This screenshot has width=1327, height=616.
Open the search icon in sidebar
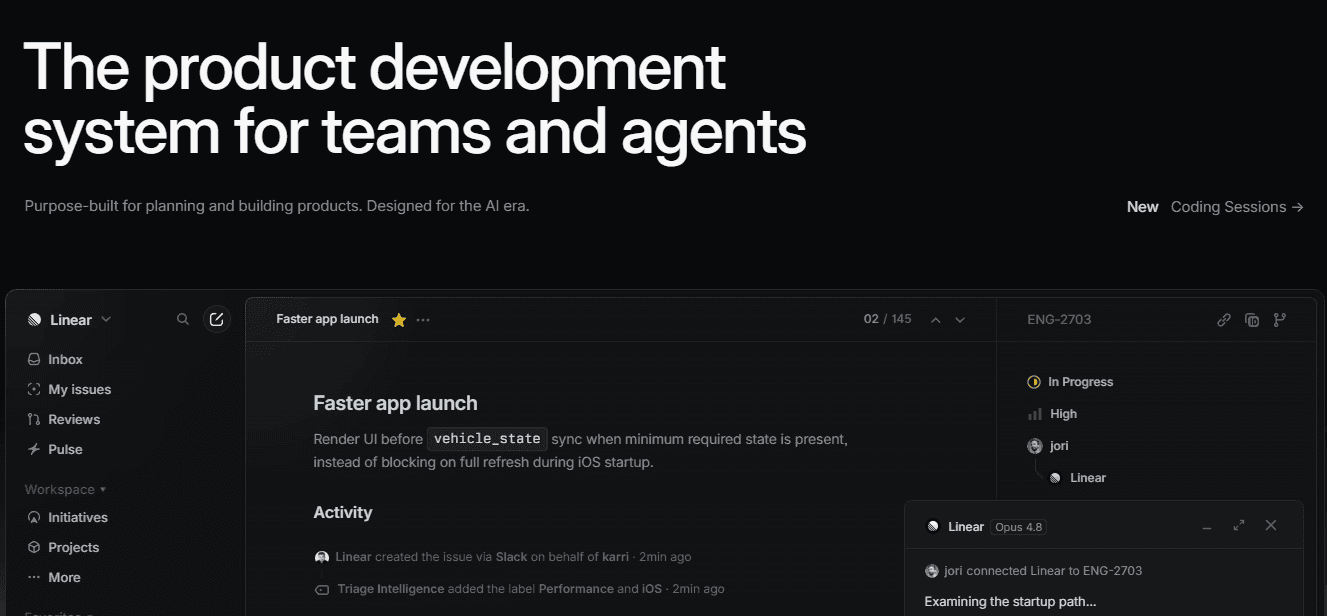[183, 319]
